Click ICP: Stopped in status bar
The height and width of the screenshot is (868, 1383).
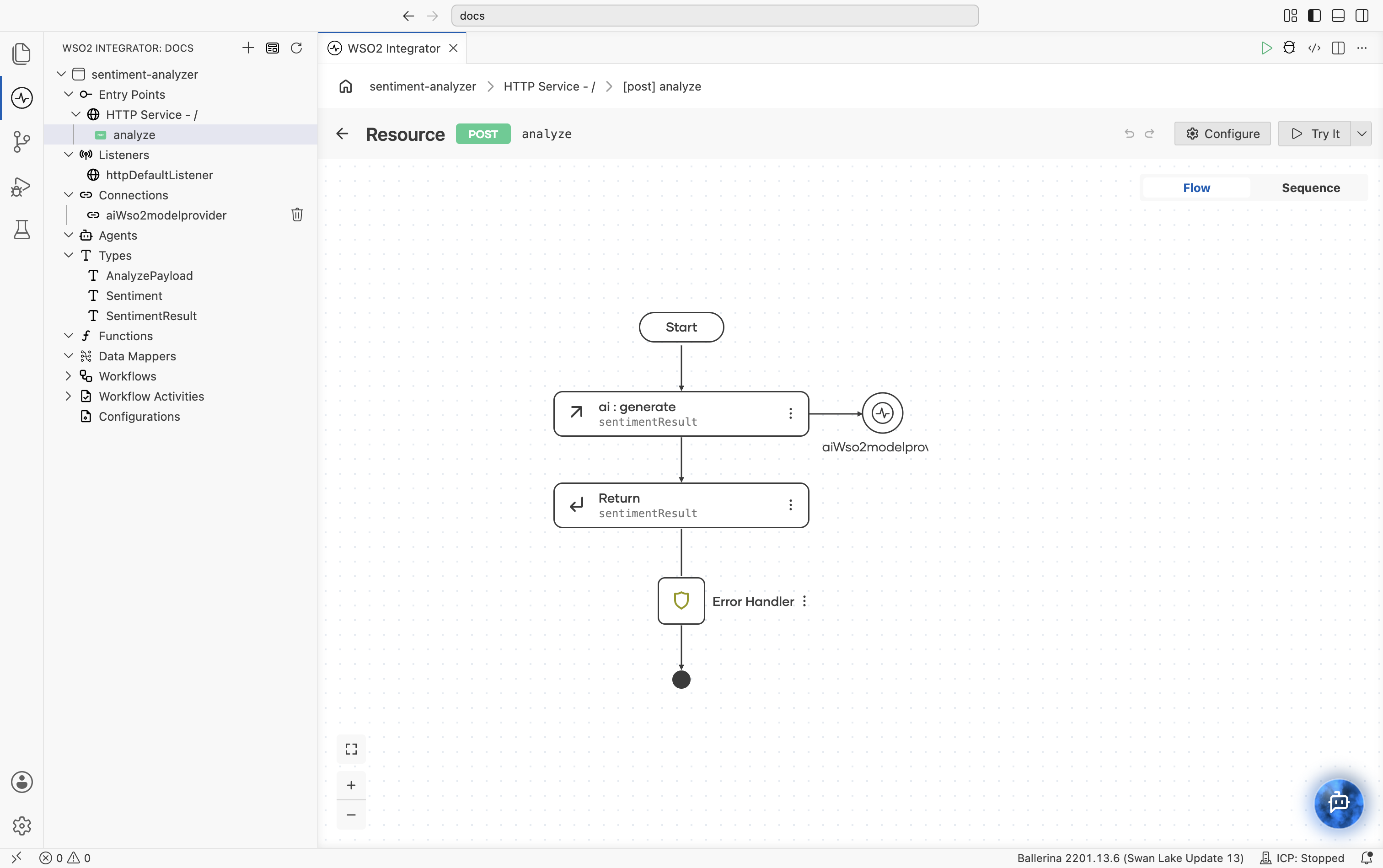1302,857
